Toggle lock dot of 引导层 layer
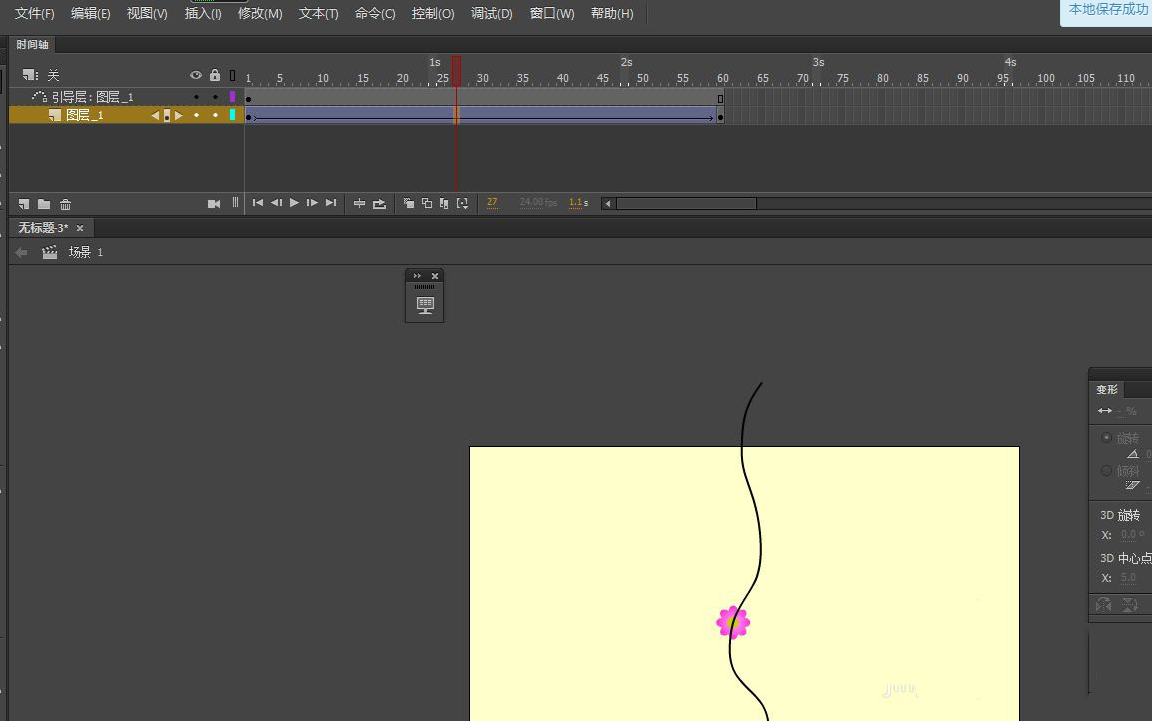 (214, 97)
